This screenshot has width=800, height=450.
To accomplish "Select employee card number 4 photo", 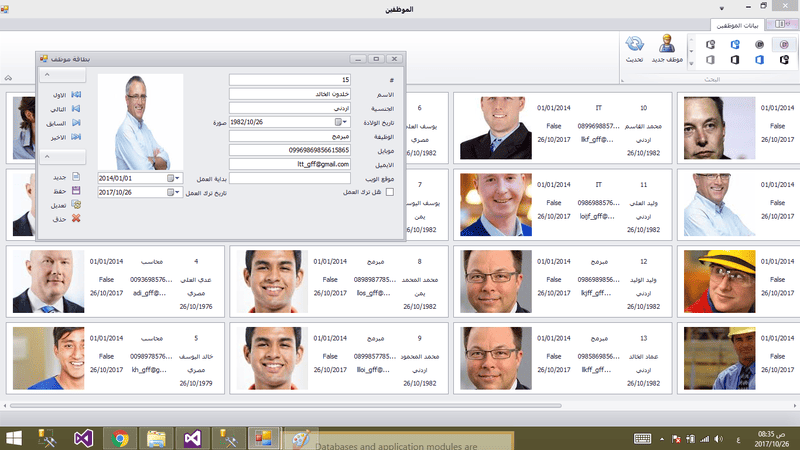I will coord(48,281).
